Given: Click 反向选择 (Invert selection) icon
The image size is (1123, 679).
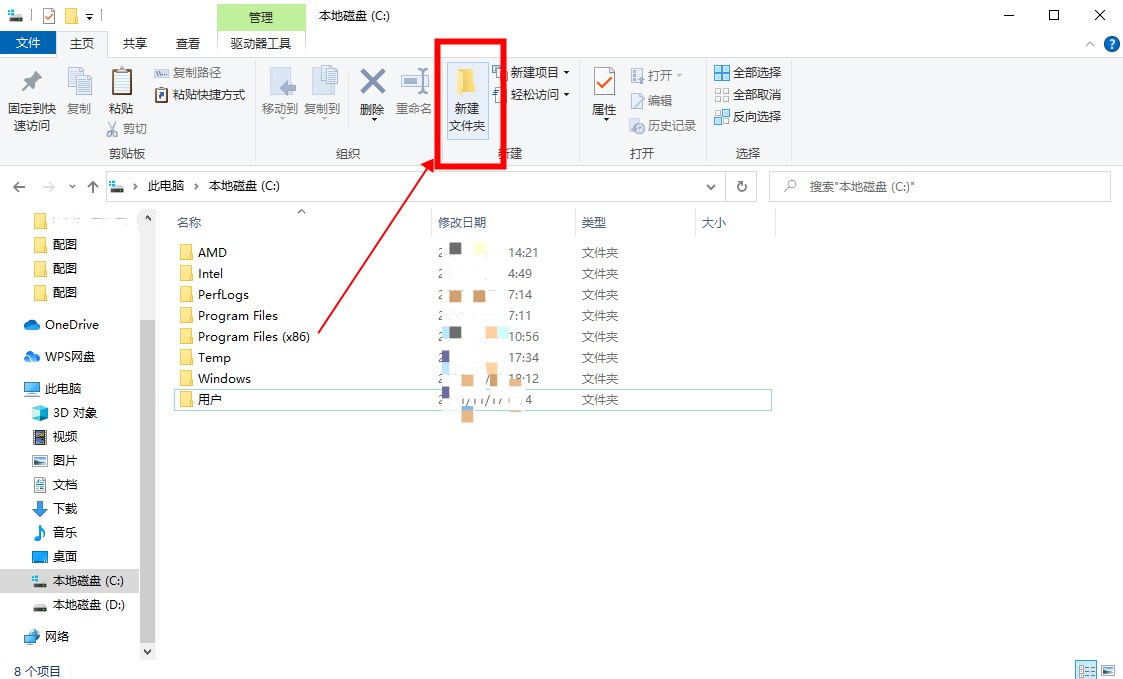Looking at the screenshot, I should (x=722, y=117).
